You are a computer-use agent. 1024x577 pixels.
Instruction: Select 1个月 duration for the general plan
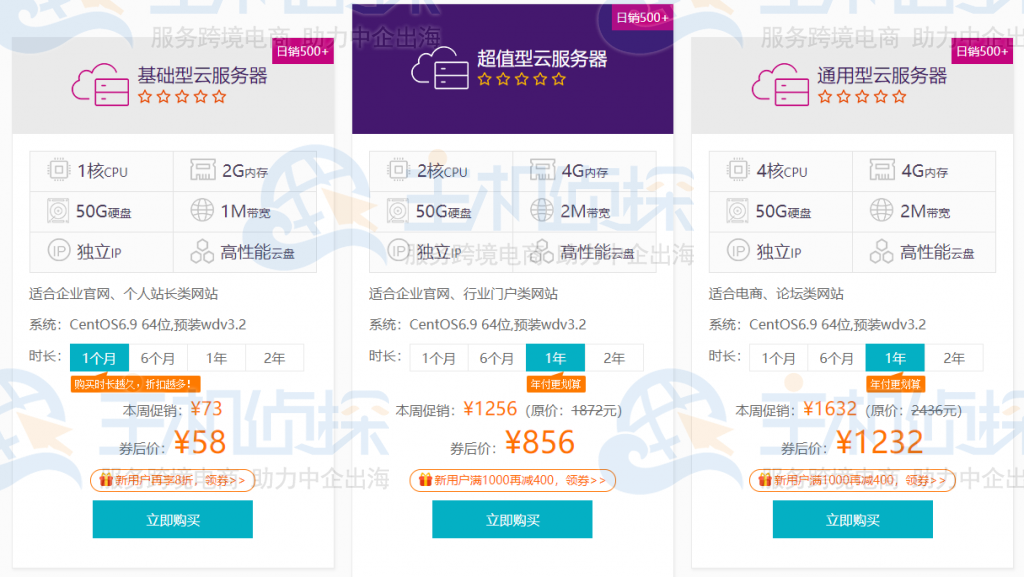pos(778,358)
